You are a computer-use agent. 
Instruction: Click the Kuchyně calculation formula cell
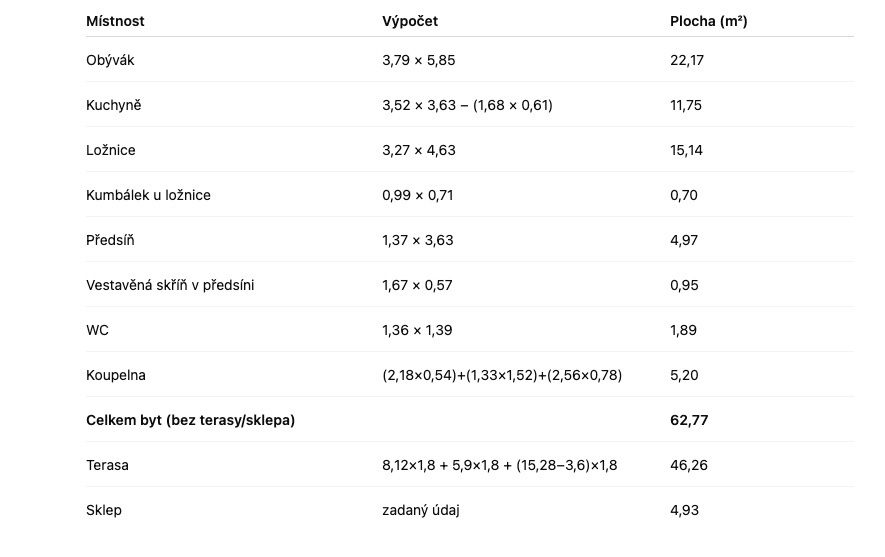467,105
